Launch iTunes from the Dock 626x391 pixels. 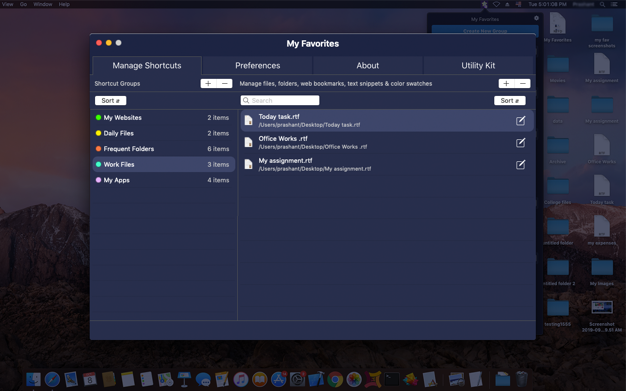pyautogui.click(x=241, y=379)
